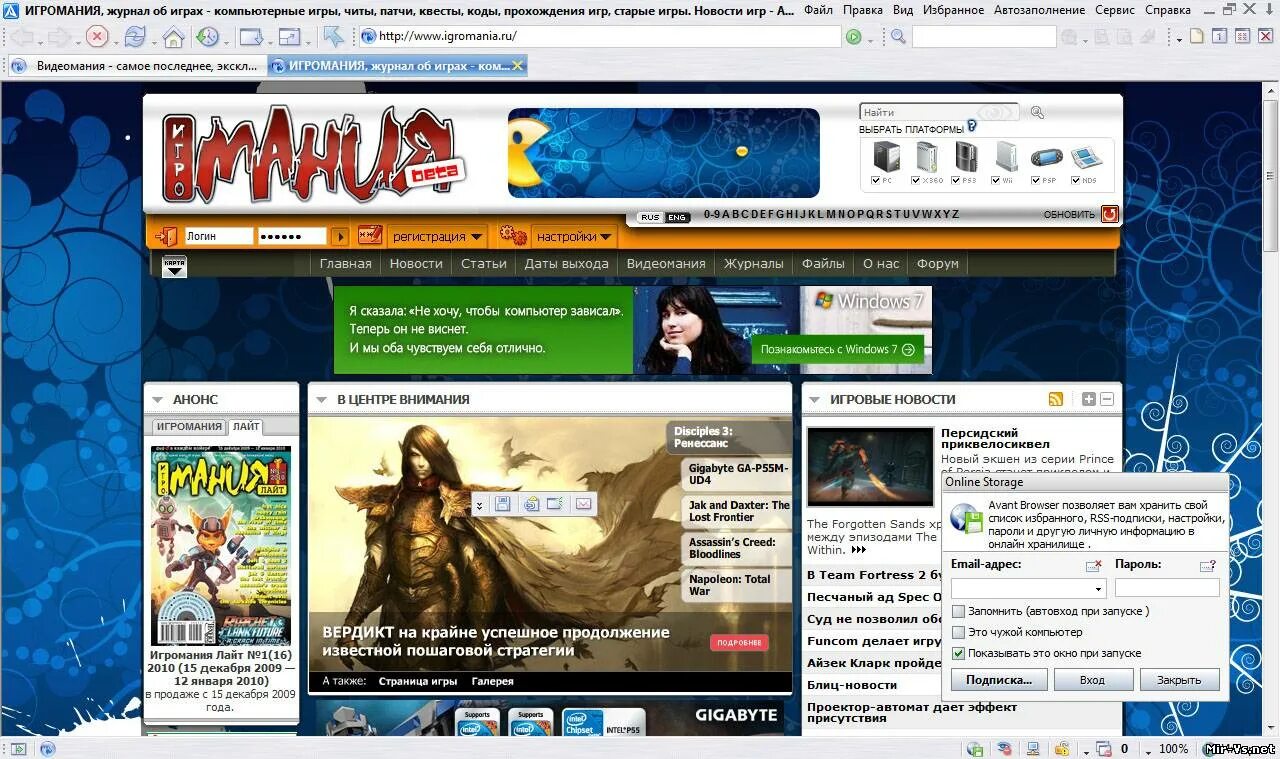Image resolution: width=1280 pixels, height=759 pixels.
Task: Open the Email-адрес combo box
Action: [1028, 588]
